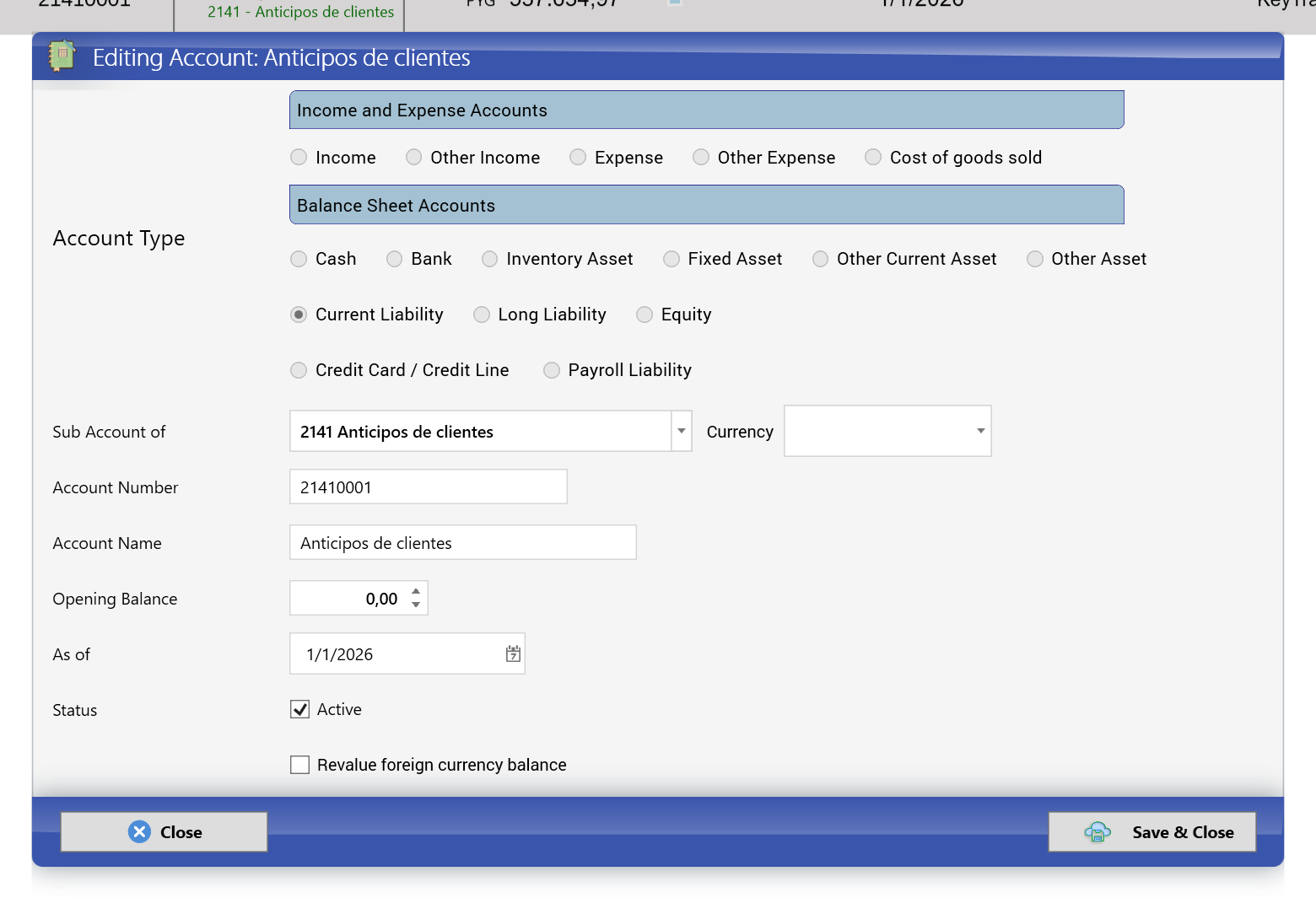This screenshot has height=898, width=1316.
Task: Choose Other Current Asset type
Action: tap(820, 259)
